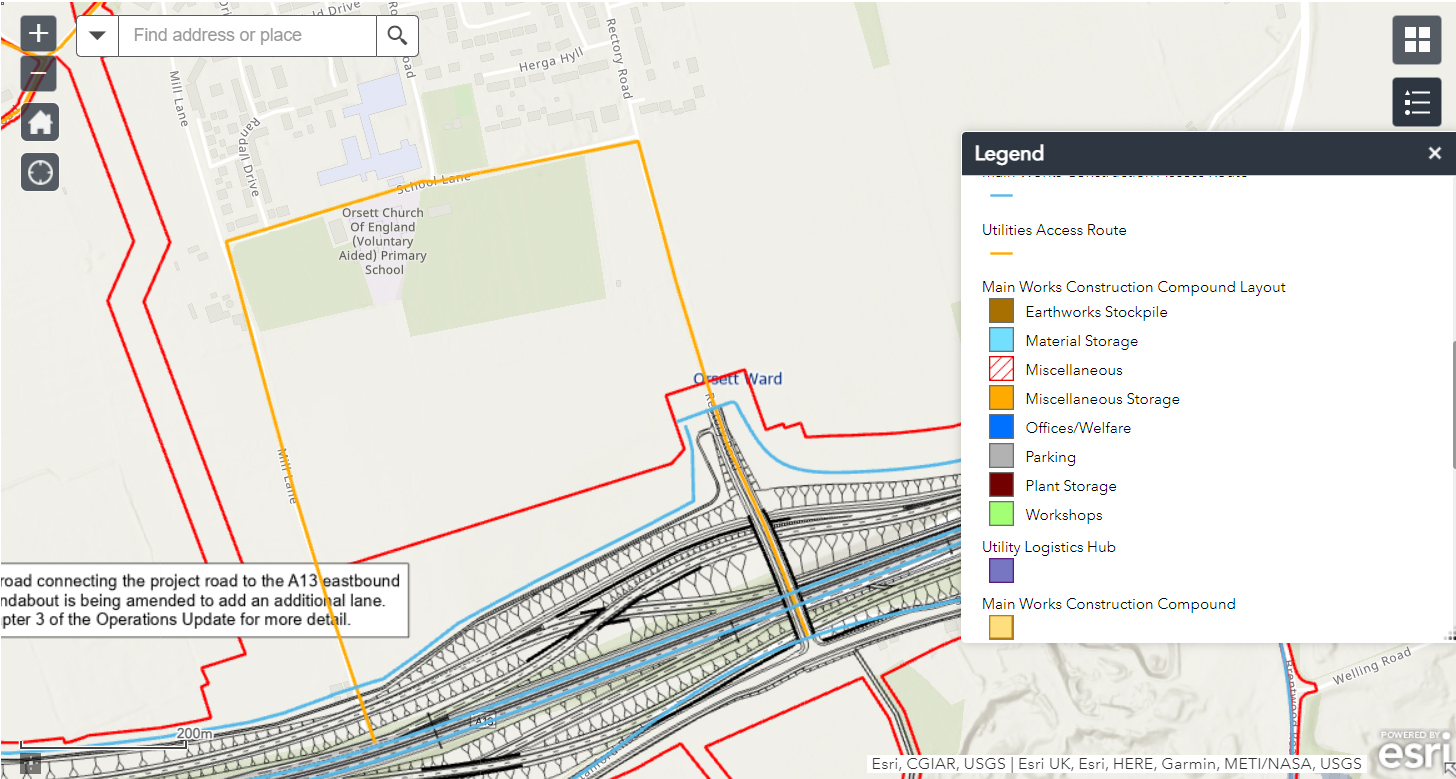The height and width of the screenshot is (779, 1456).
Task: Click the Legend panel title
Action: 1009,153
